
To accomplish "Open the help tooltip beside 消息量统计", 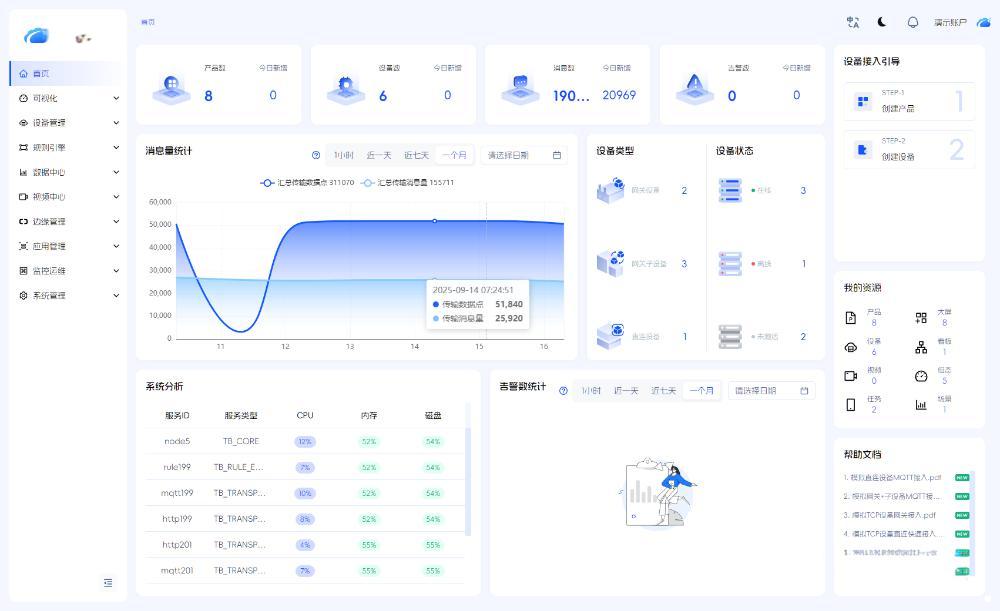I will point(314,155).
